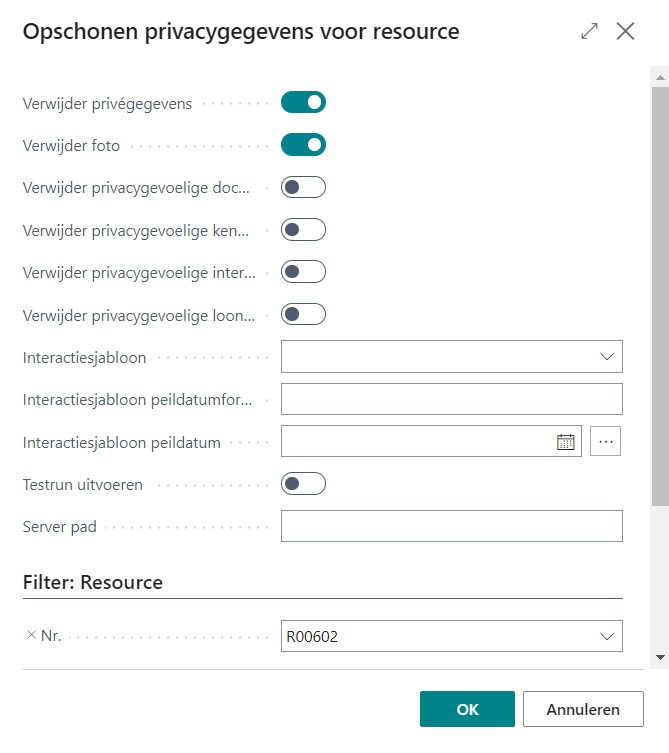Viewport: 669px width, 753px height.
Task: Click scrollbar down arrow
Action: [660, 657]
